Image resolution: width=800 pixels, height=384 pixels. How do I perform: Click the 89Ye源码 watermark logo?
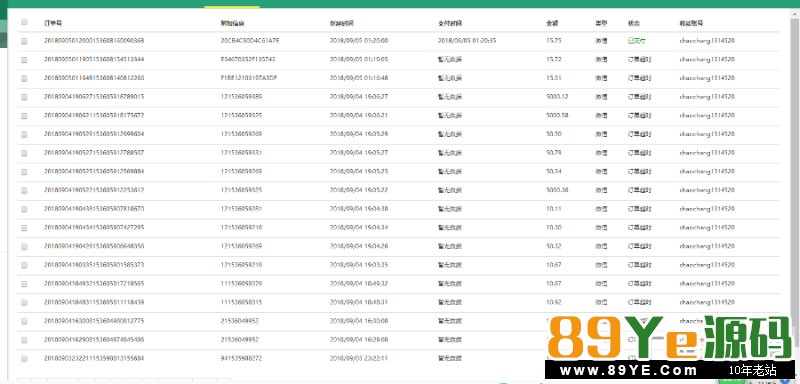[668, 347]
